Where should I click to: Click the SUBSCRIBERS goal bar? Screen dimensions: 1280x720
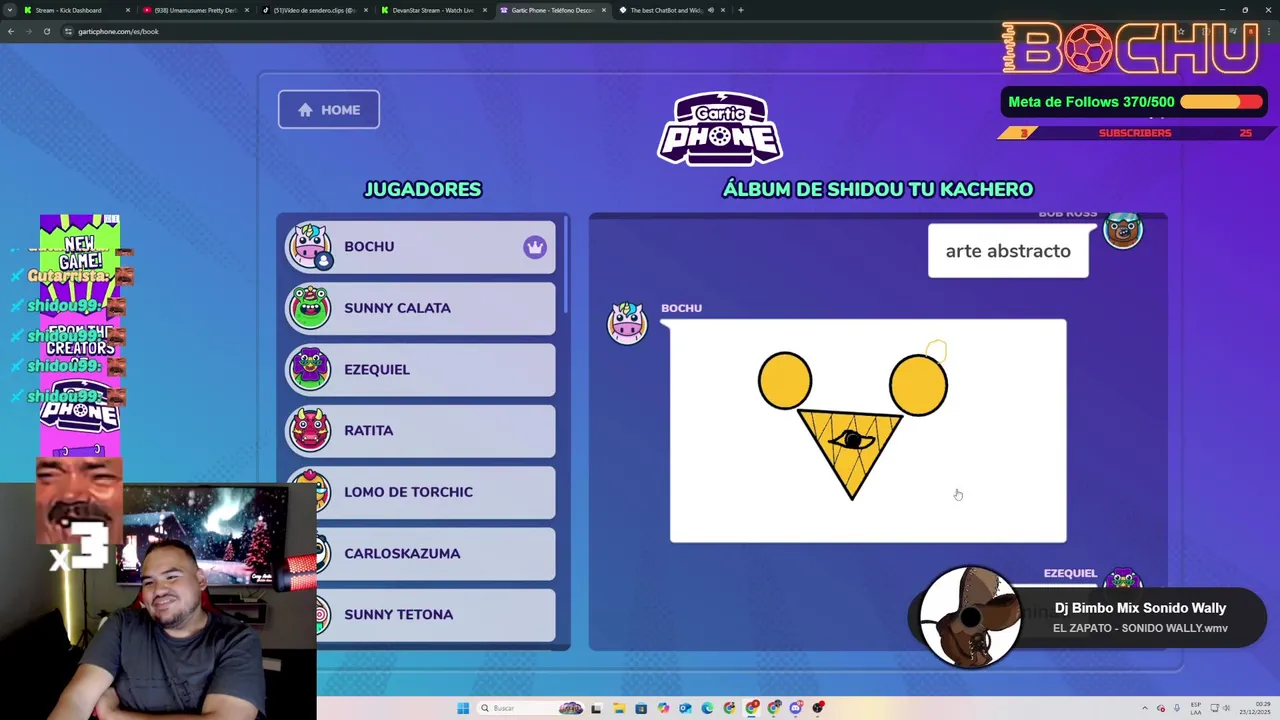(1134, 133)
